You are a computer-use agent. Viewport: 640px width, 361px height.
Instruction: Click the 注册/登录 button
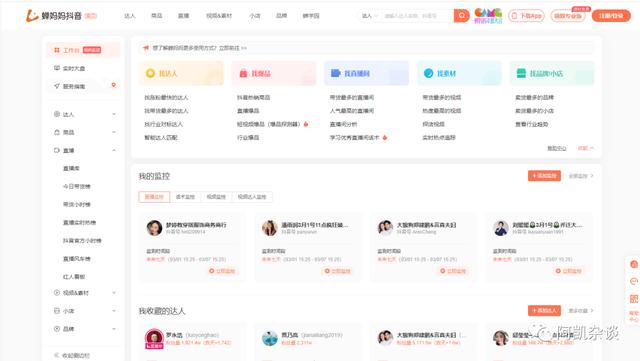click(611, 16)
